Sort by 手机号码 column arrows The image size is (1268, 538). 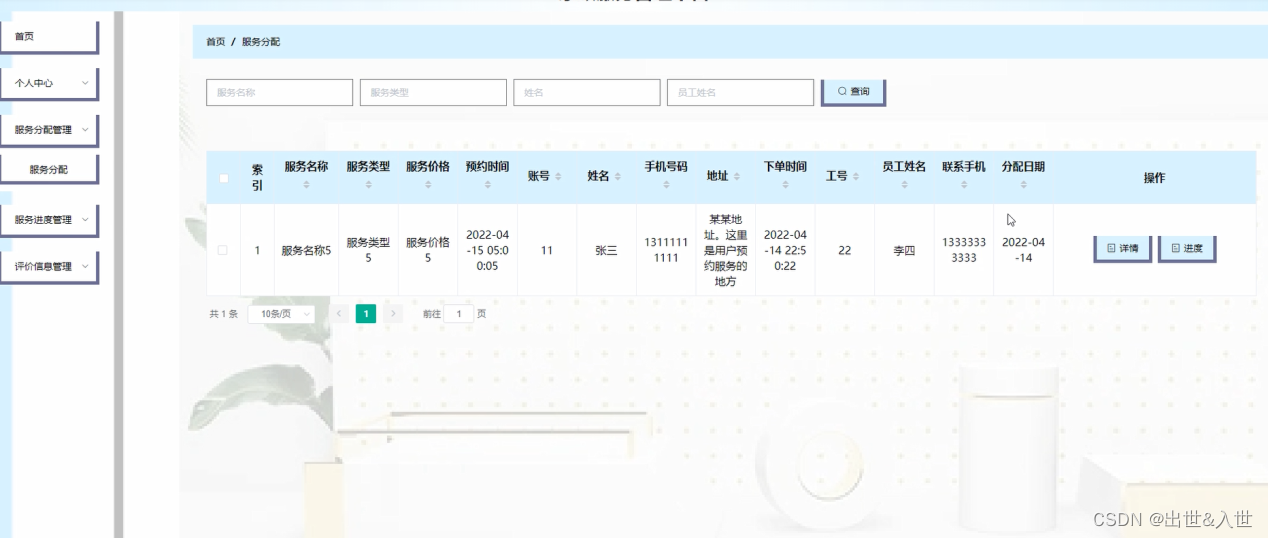[665, 185]
